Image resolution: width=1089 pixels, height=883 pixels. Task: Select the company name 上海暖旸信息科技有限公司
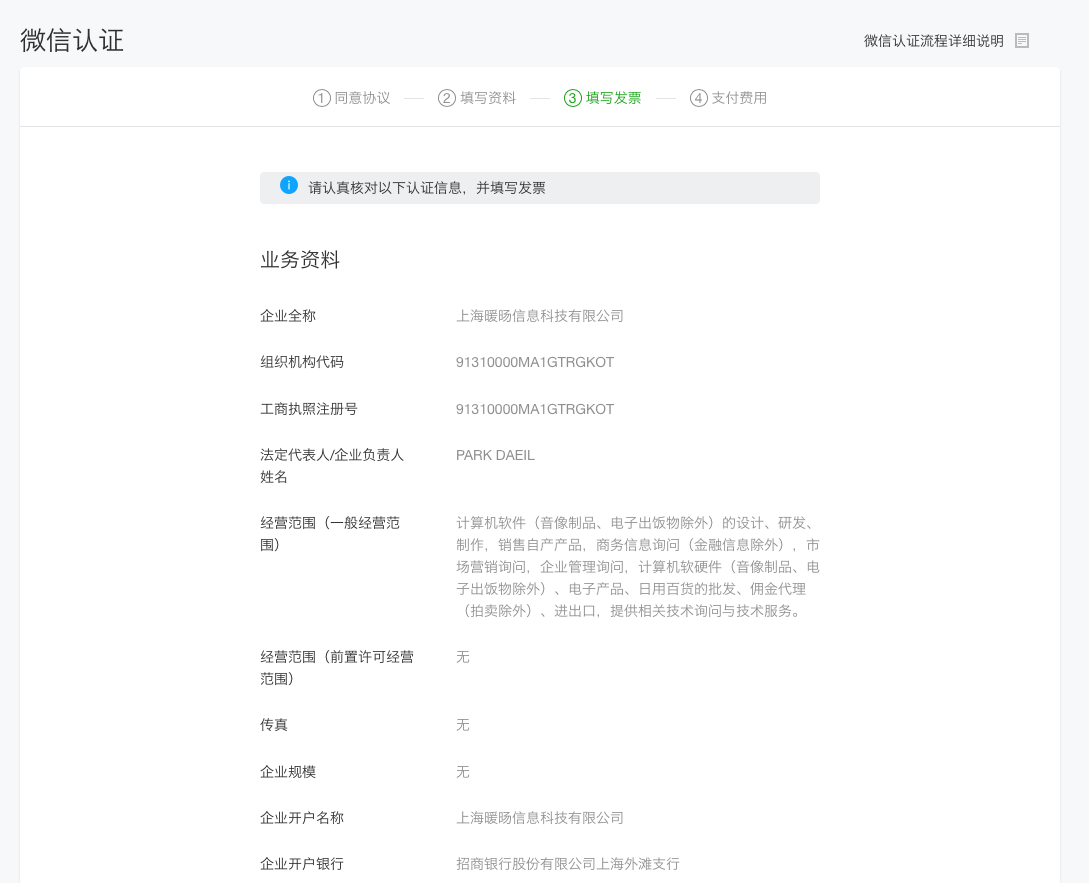click(538, 315)
